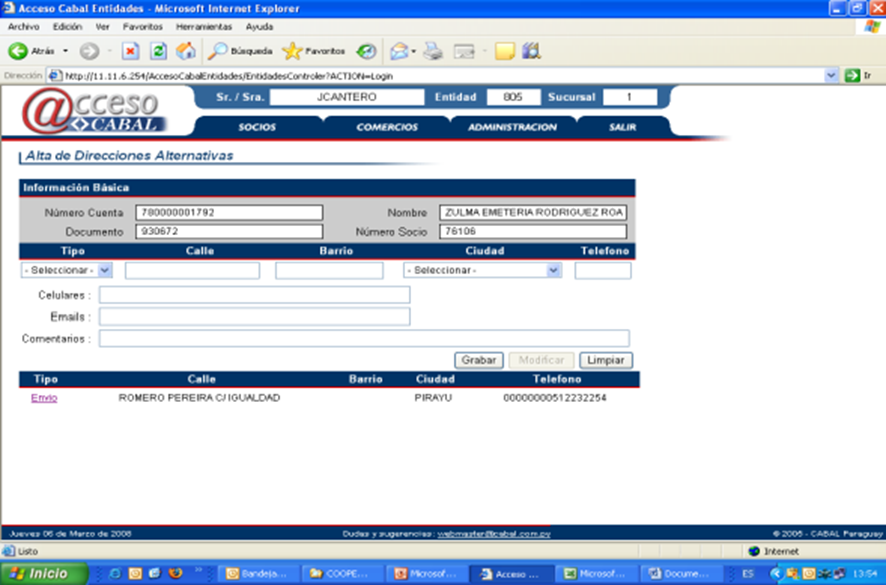Open the Mail envelope toolbar icon
This screenshot has height=585, width=886.
(398, 51)
